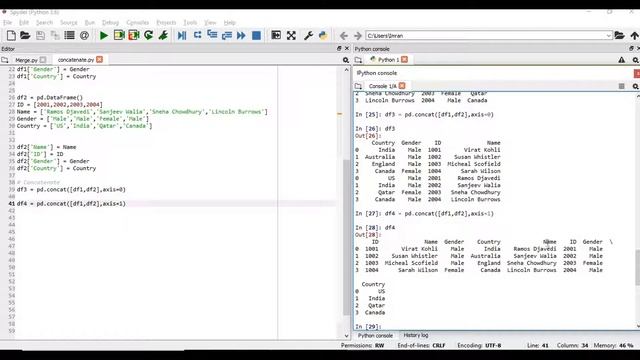
Task: Step over the current line in the debugger
Action: (198, 36)
